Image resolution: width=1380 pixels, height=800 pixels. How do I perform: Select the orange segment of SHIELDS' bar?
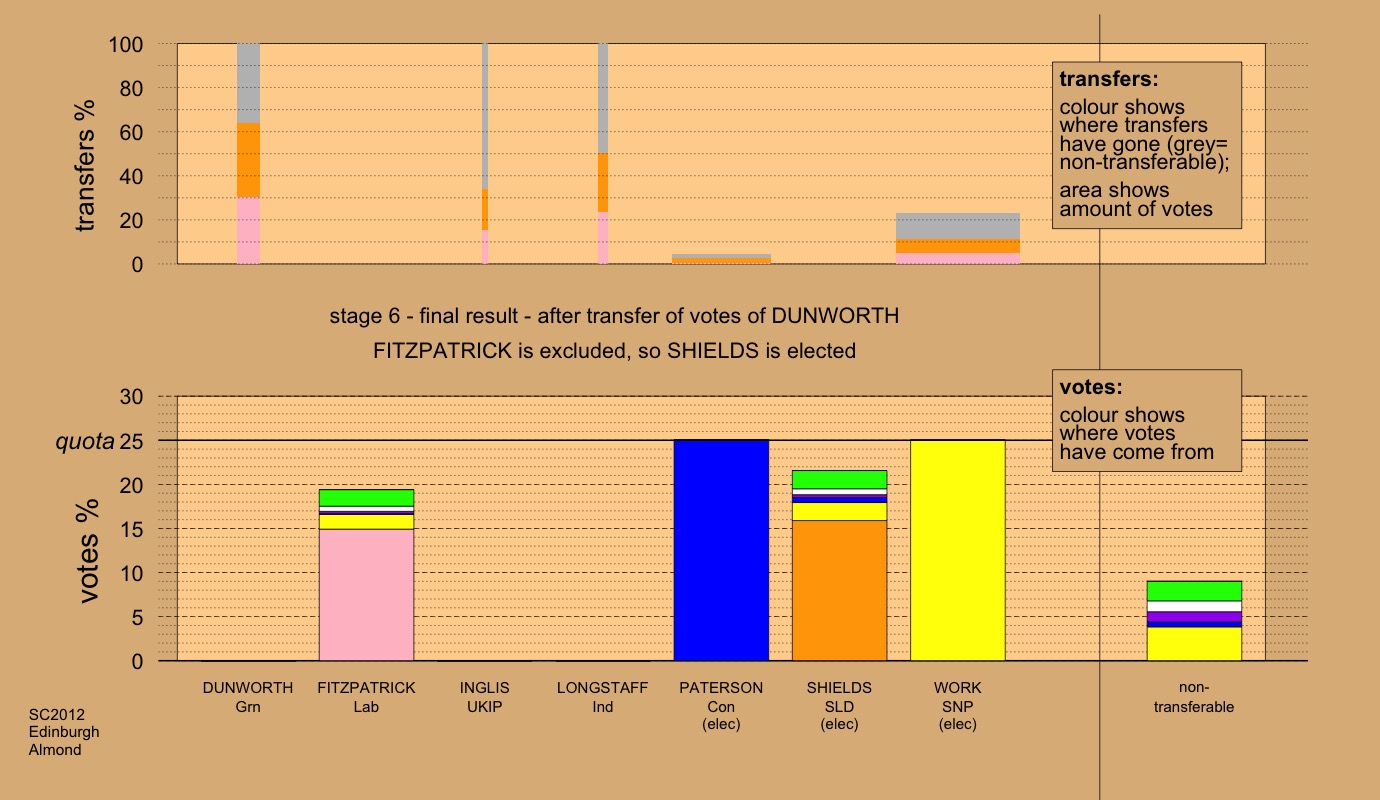point(839,590)
